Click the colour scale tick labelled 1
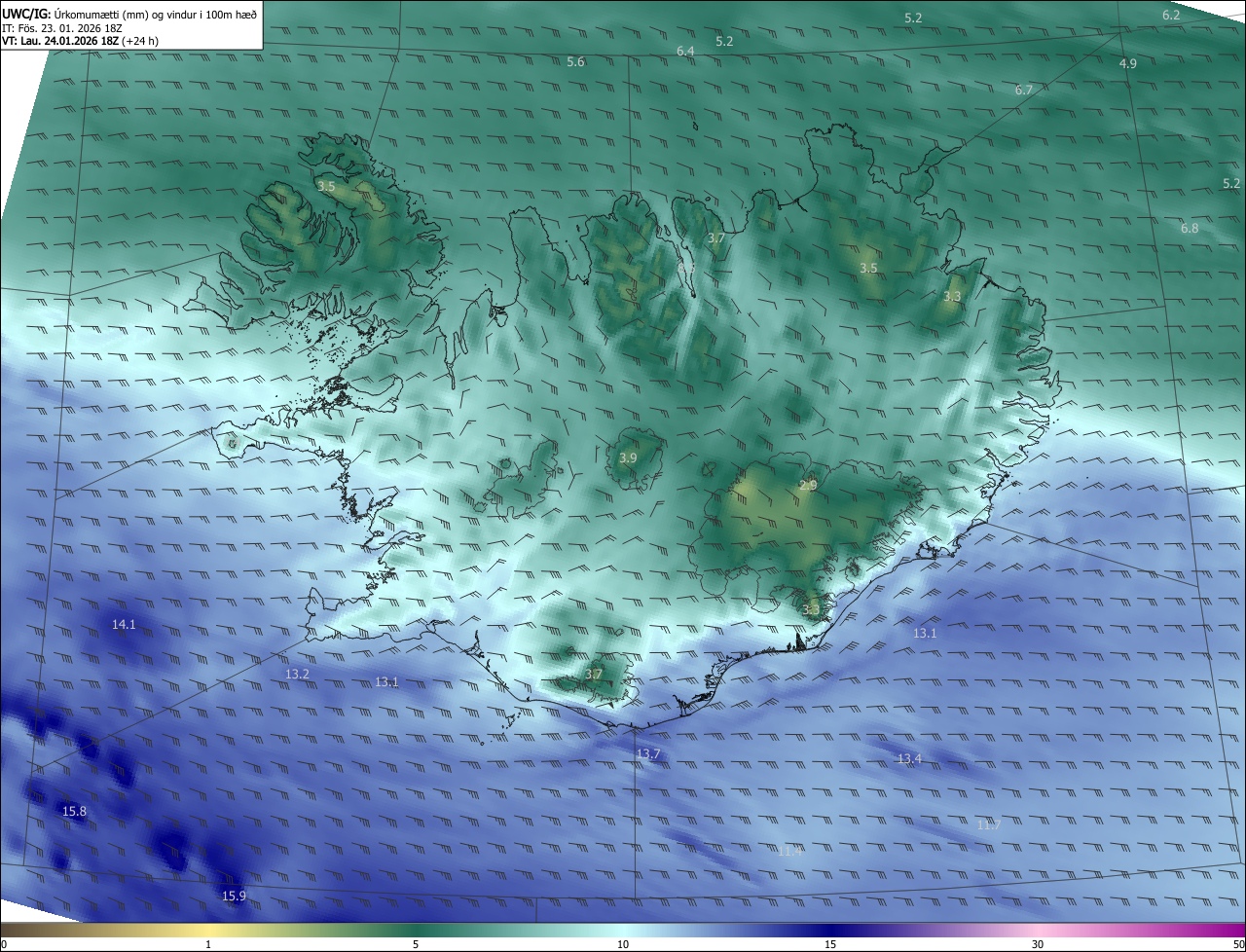1246x952 pixels. (208, 944)
